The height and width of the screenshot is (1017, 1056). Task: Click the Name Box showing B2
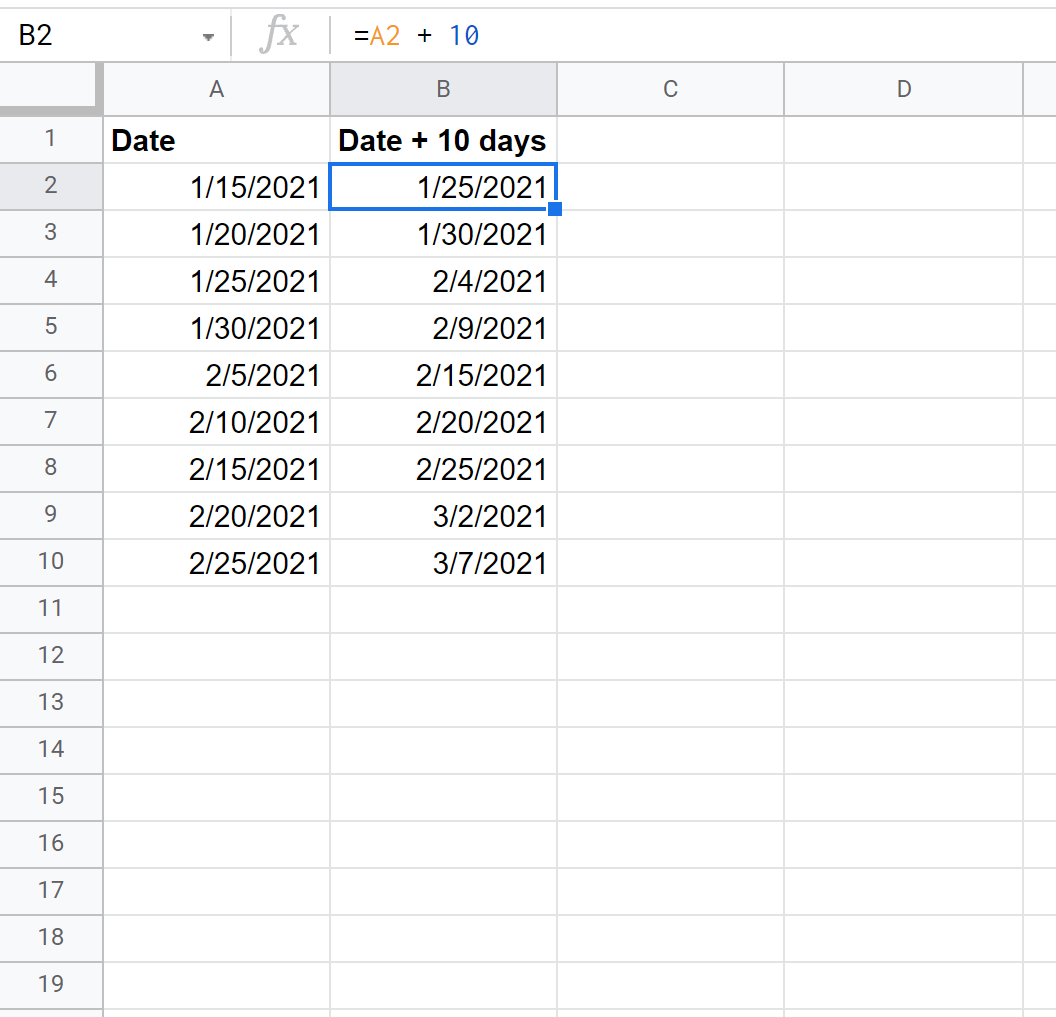[x=100, y=36]
